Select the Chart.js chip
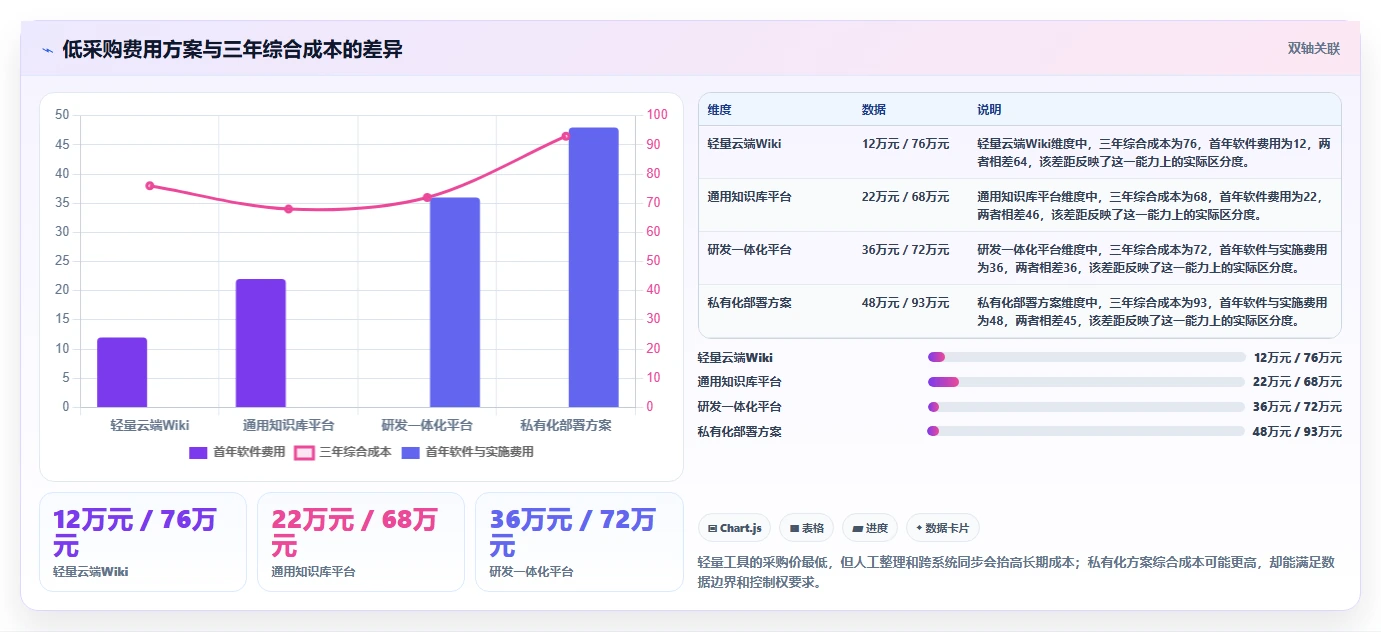This screenshot has height=632, width=1381. (x=734, y=528)
